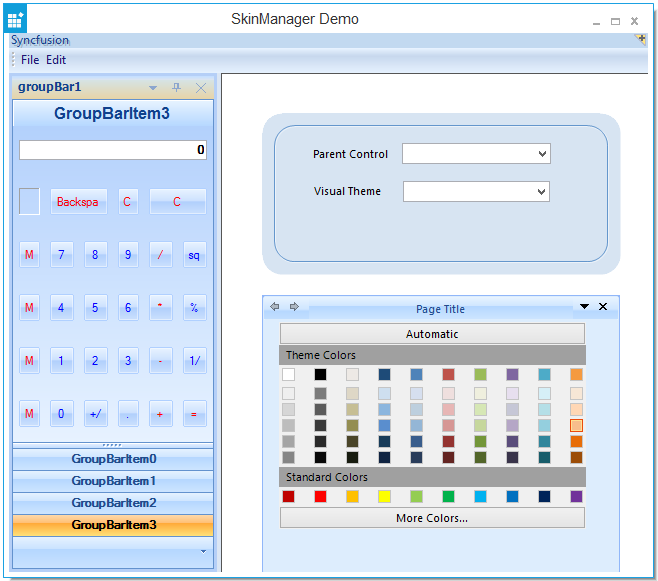Go forward using Page Title right arrow
Screen dimensions: 658x581
click(294, 307)
